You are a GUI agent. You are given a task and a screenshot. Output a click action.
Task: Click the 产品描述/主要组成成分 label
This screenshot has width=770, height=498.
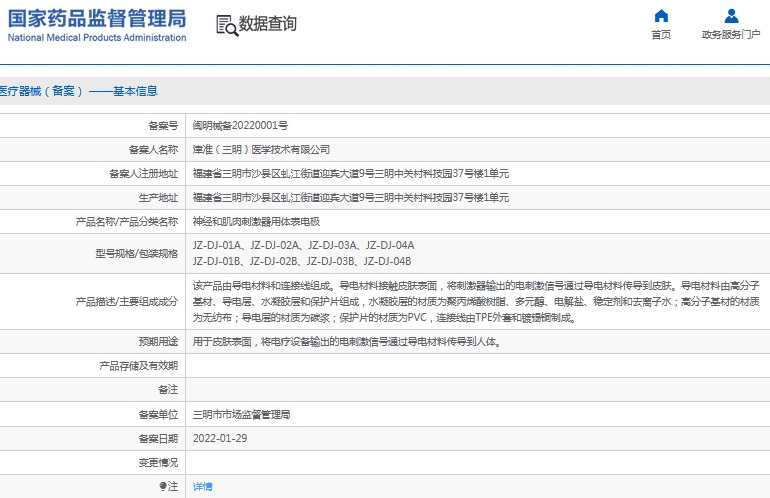coord(127,302)
